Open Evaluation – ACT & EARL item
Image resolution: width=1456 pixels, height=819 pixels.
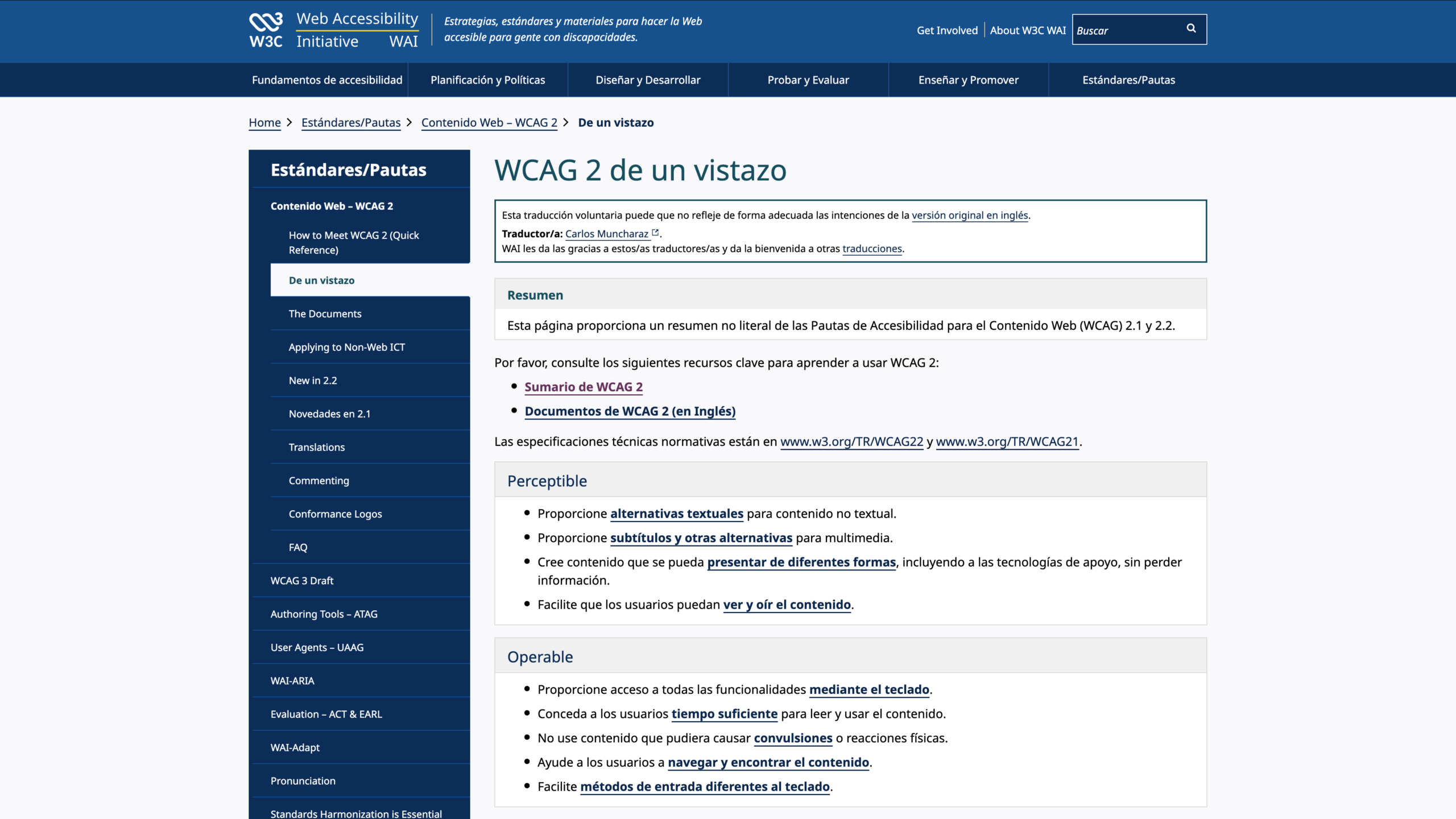361,714
